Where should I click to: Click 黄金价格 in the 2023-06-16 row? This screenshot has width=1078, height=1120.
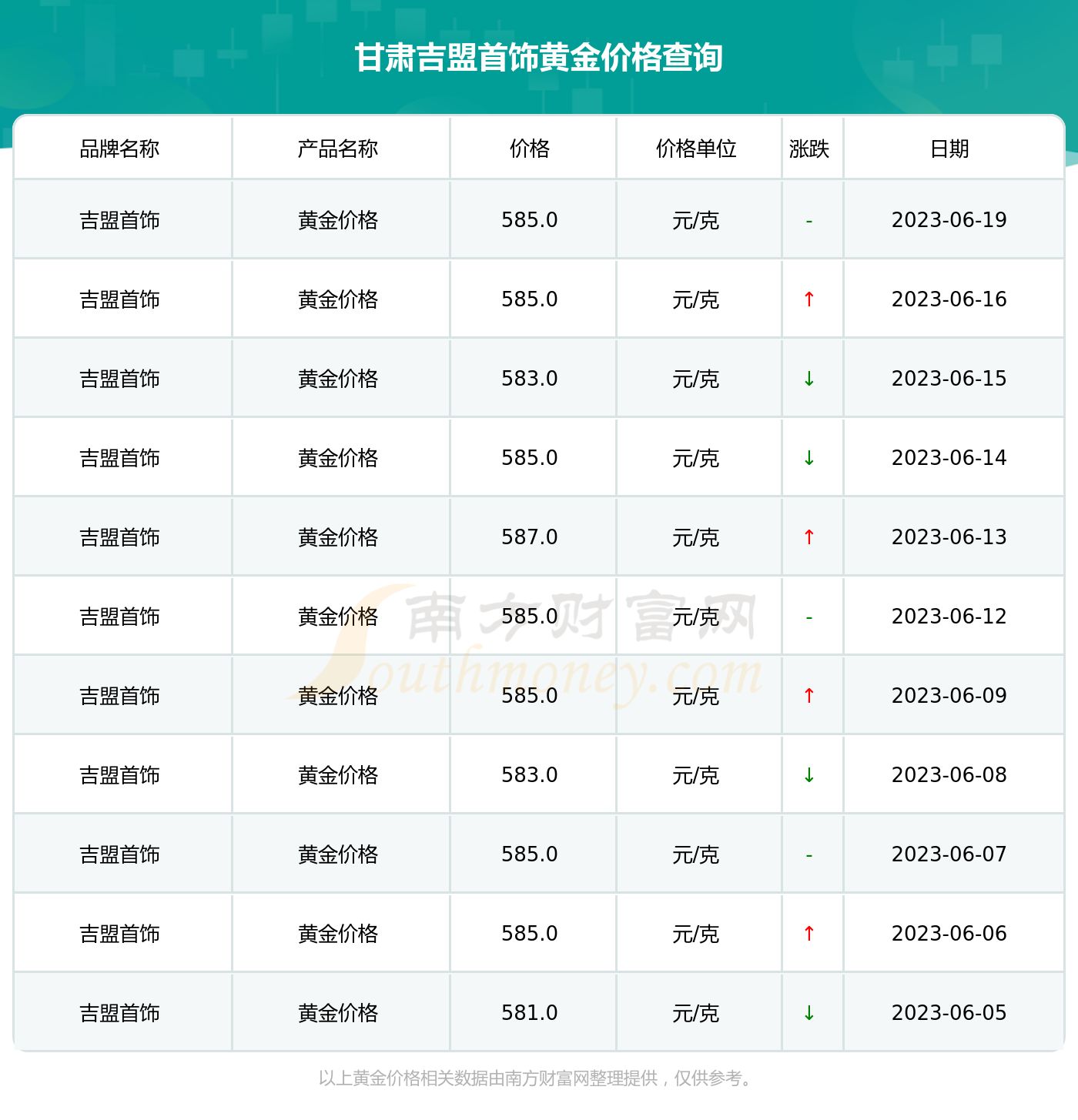click(x=338, y=299)
